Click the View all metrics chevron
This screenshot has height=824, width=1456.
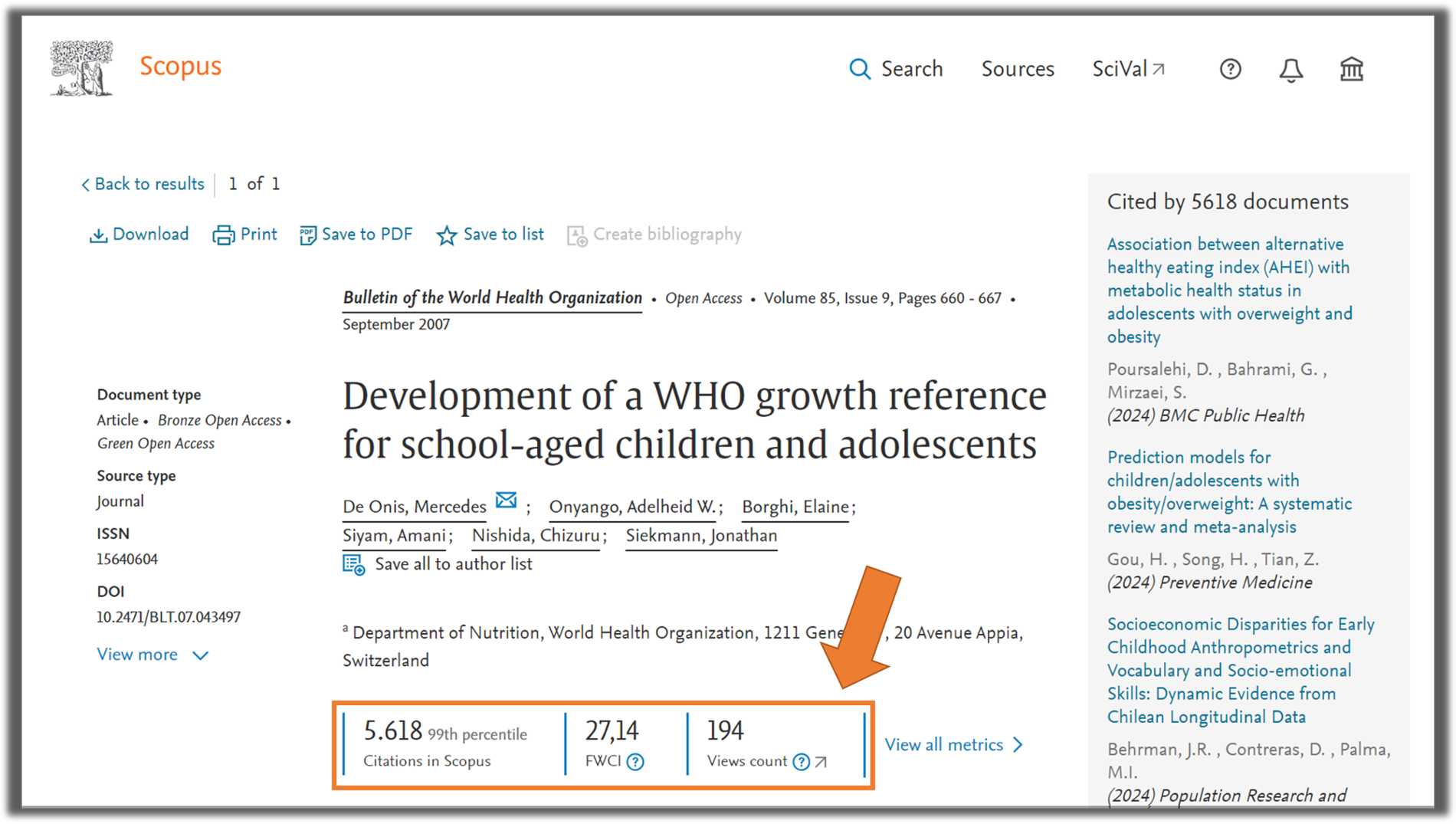[1018, 745]
